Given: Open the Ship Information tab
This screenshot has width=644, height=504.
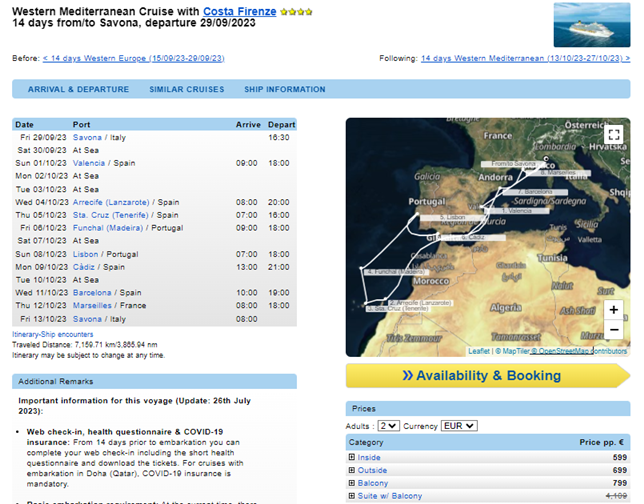Looking at the screenshot, I should (x=285, y=89).
